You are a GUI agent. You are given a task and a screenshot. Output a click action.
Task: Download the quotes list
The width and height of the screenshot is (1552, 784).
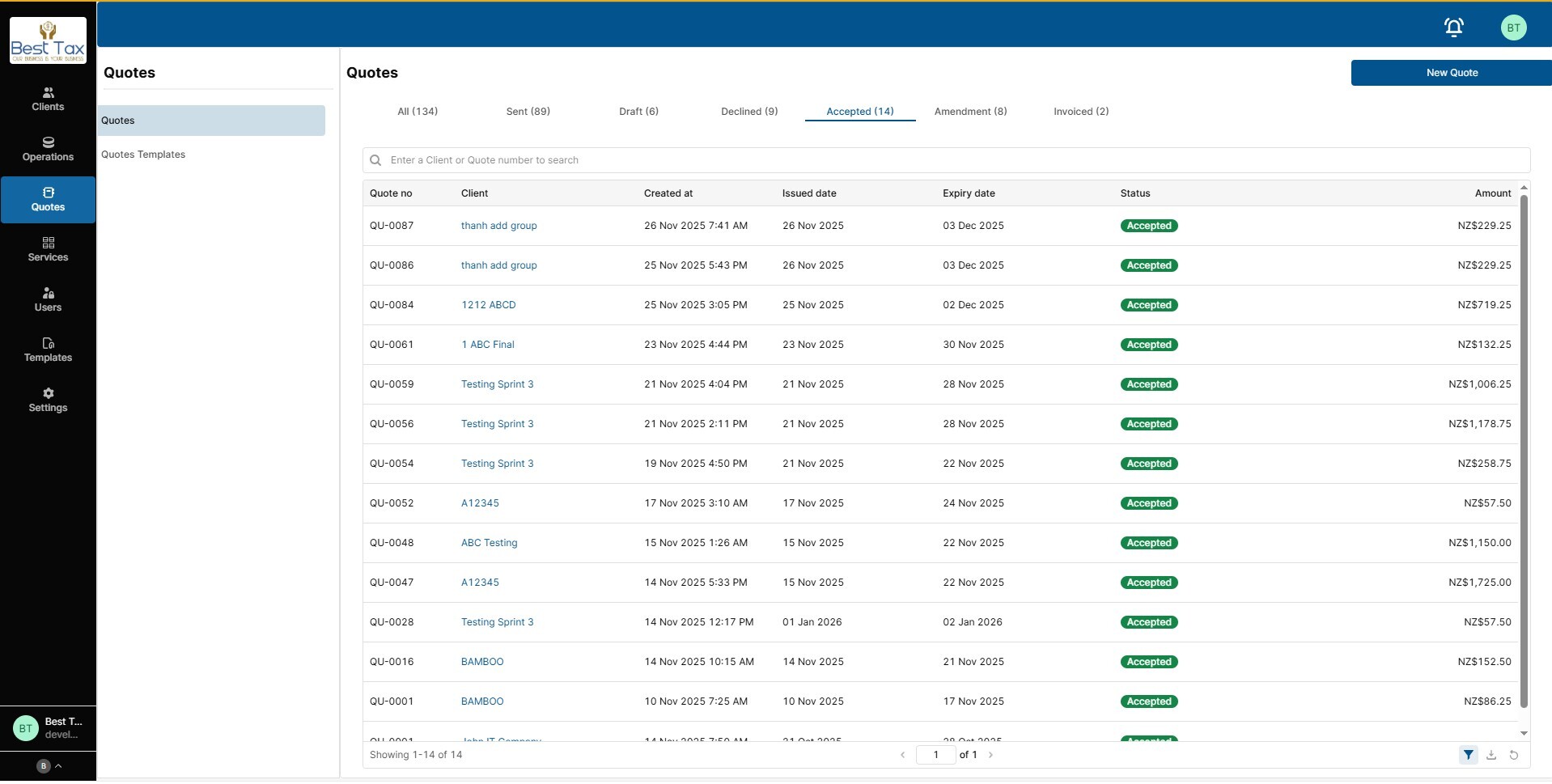(x=1491, y=755)
